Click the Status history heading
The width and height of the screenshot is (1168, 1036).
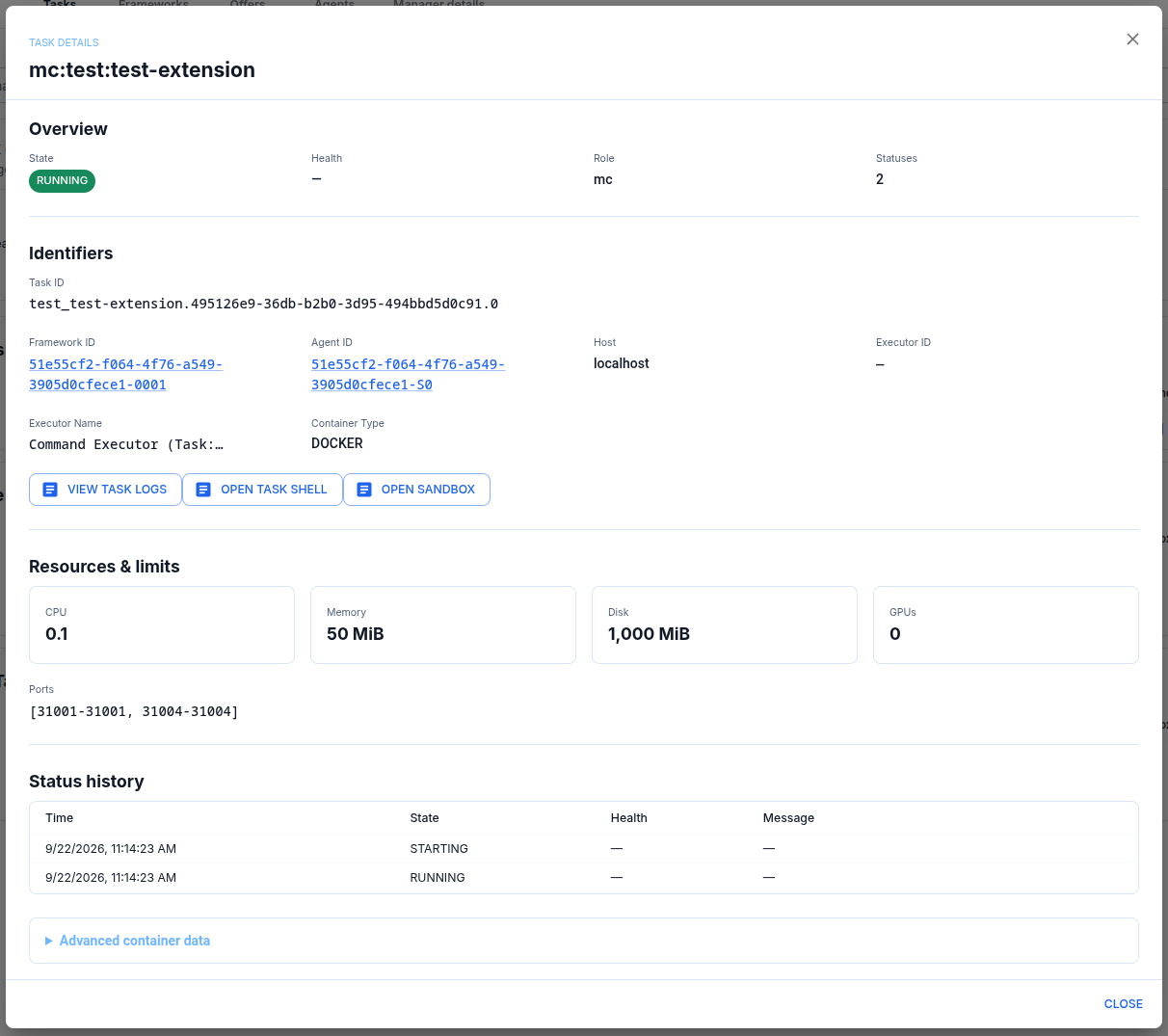pos(87,782)
